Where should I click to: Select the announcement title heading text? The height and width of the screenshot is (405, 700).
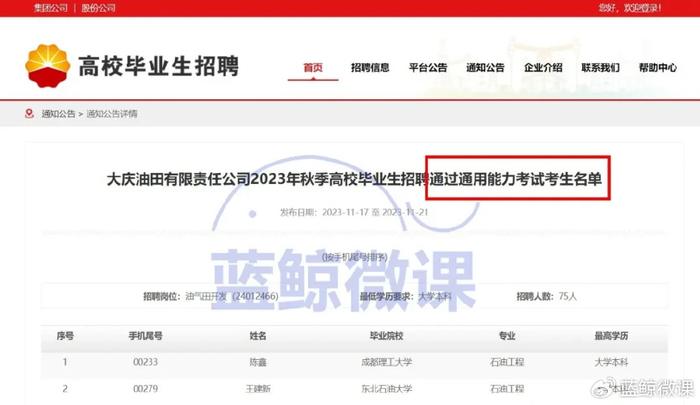(354, 179)
